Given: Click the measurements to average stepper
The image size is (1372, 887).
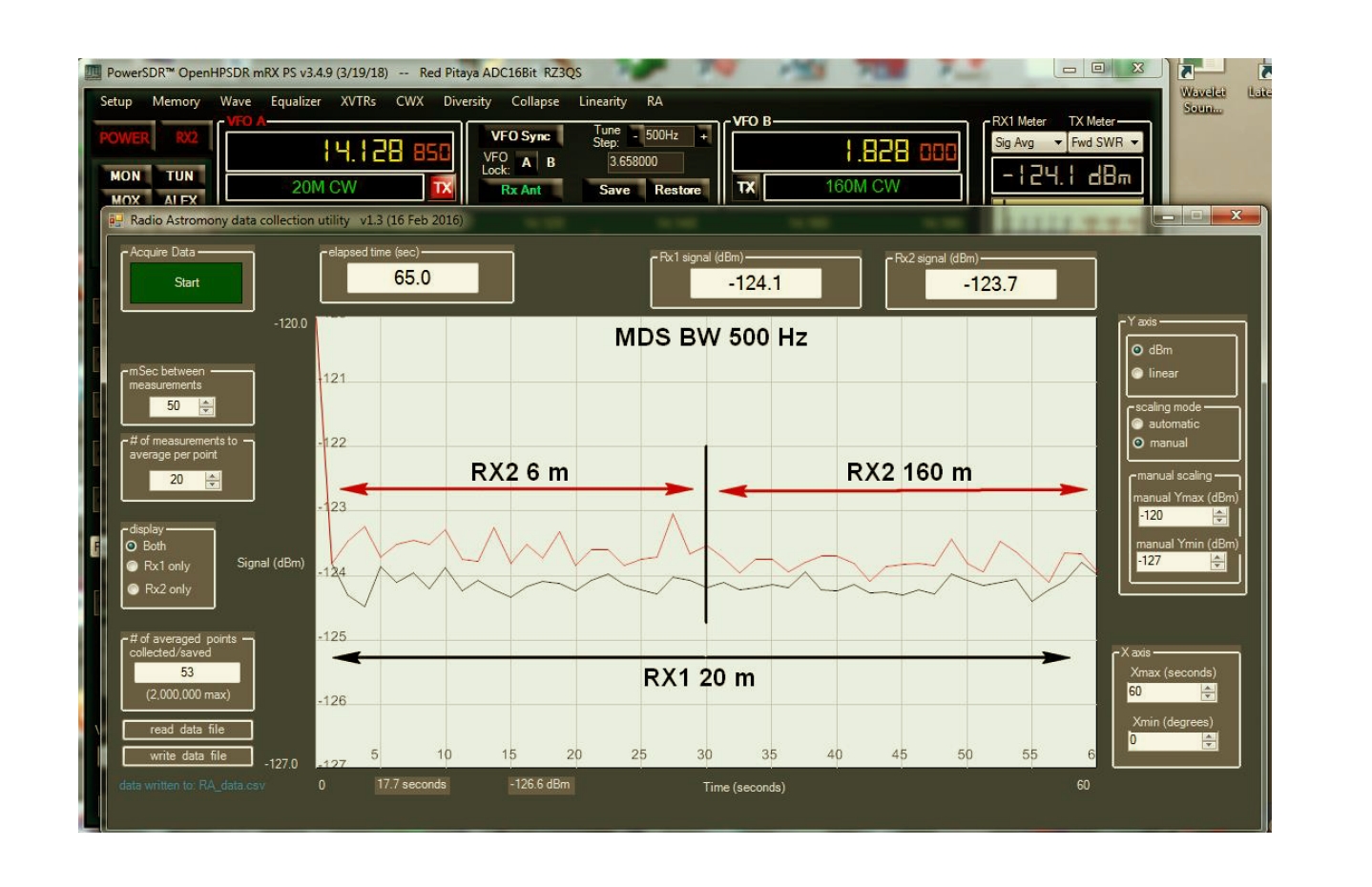Looking at the screenshot, I should click(213, 480).
